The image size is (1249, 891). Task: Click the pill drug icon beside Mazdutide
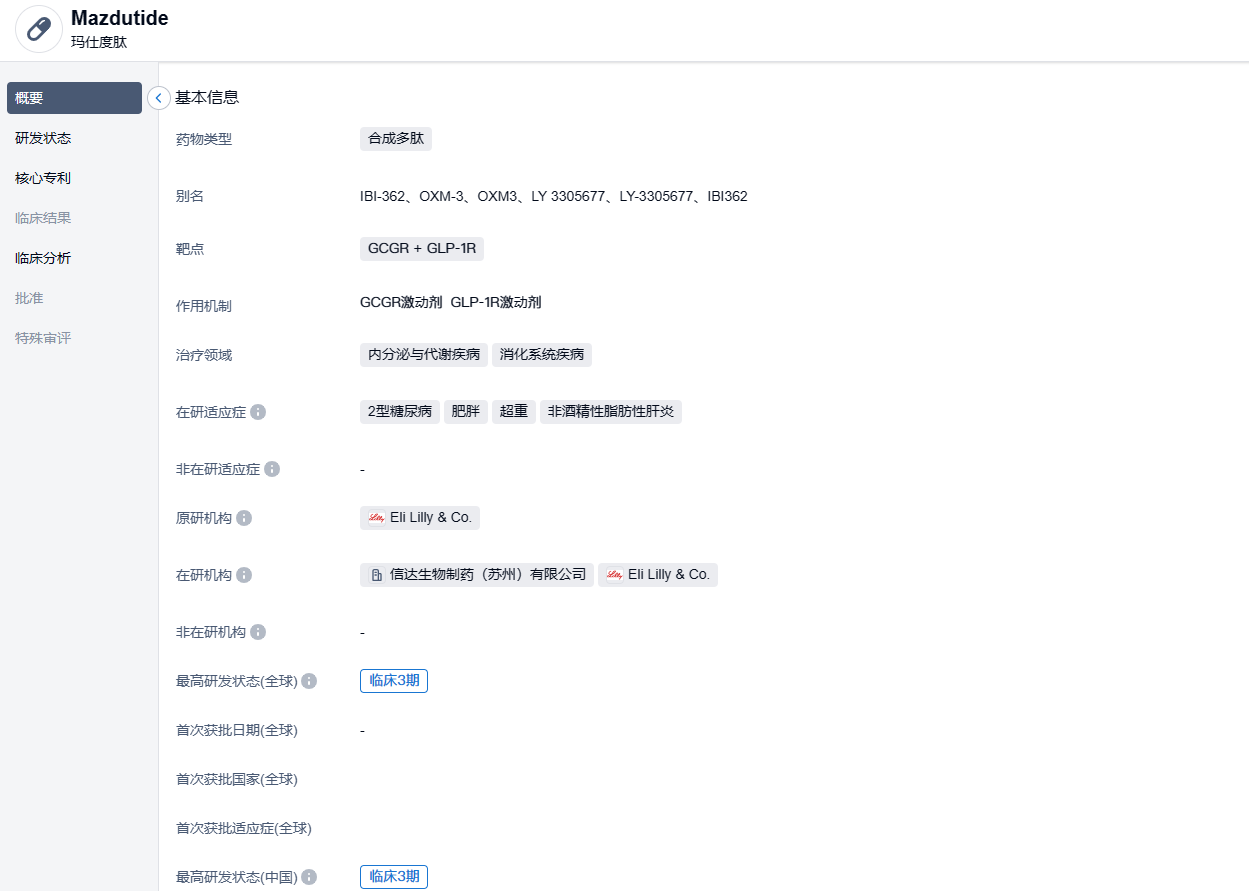(x=39, y=29)
